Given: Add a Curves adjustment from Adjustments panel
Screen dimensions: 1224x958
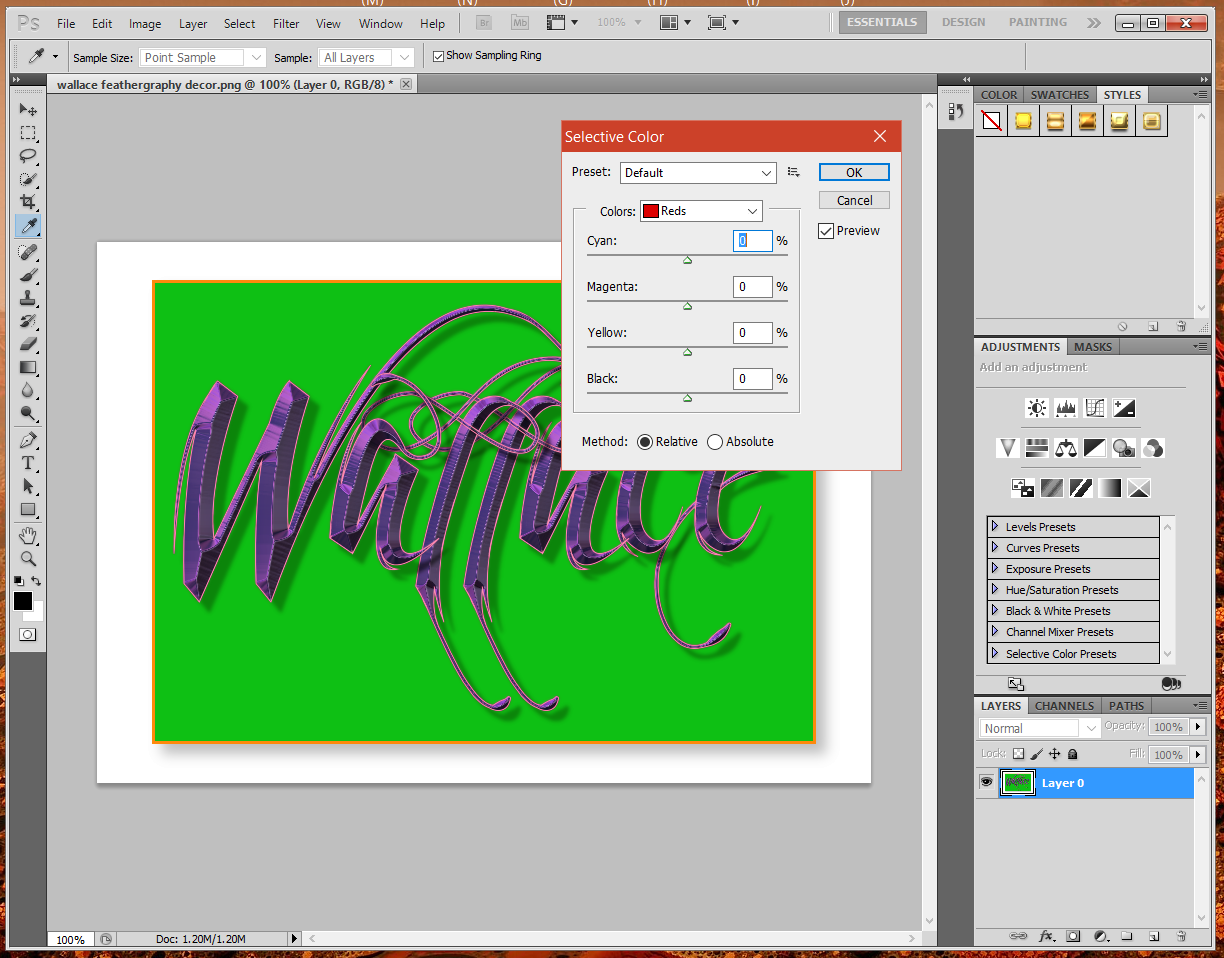Looking at the screenshot, I should pos(1095,408).
